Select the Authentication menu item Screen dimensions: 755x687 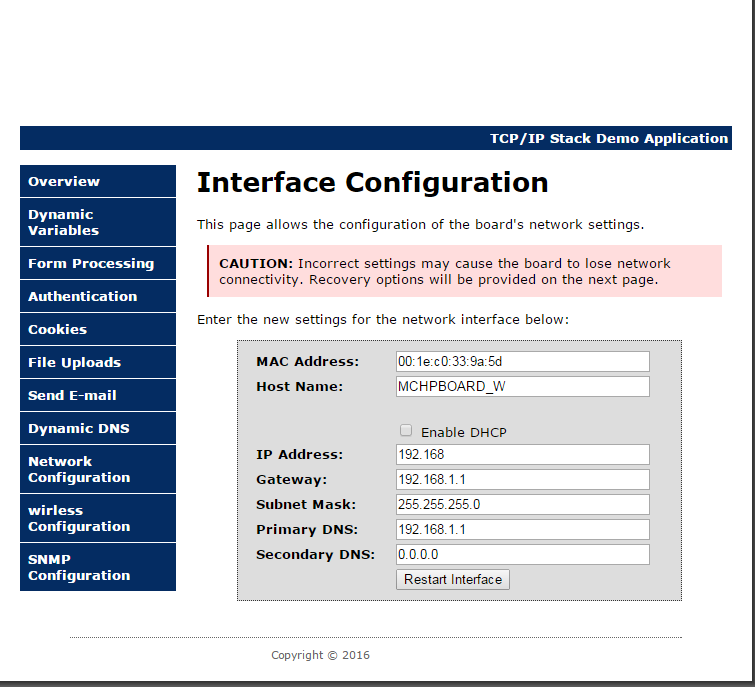click(x=98, y=296)
